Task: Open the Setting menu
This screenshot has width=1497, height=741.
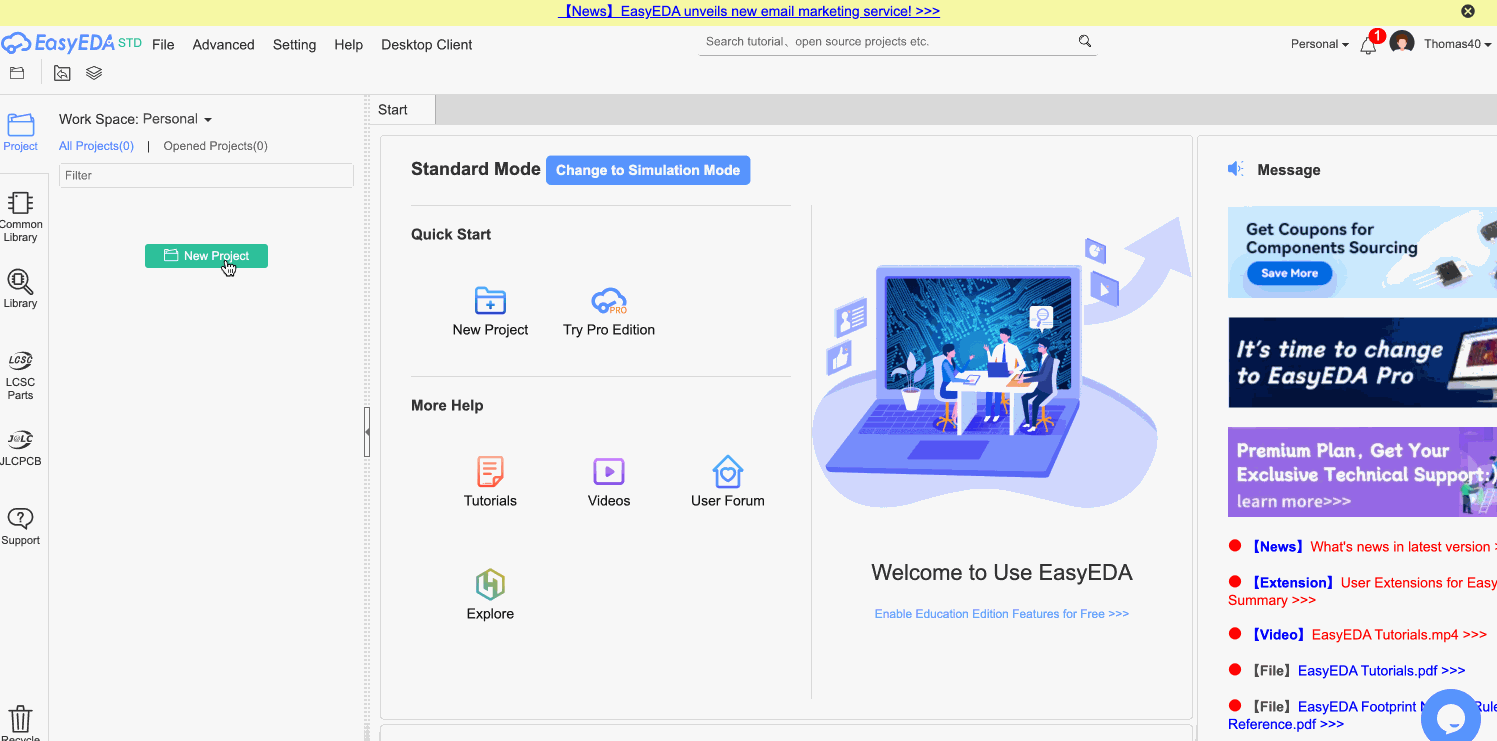Action: (x=294, y=44)
